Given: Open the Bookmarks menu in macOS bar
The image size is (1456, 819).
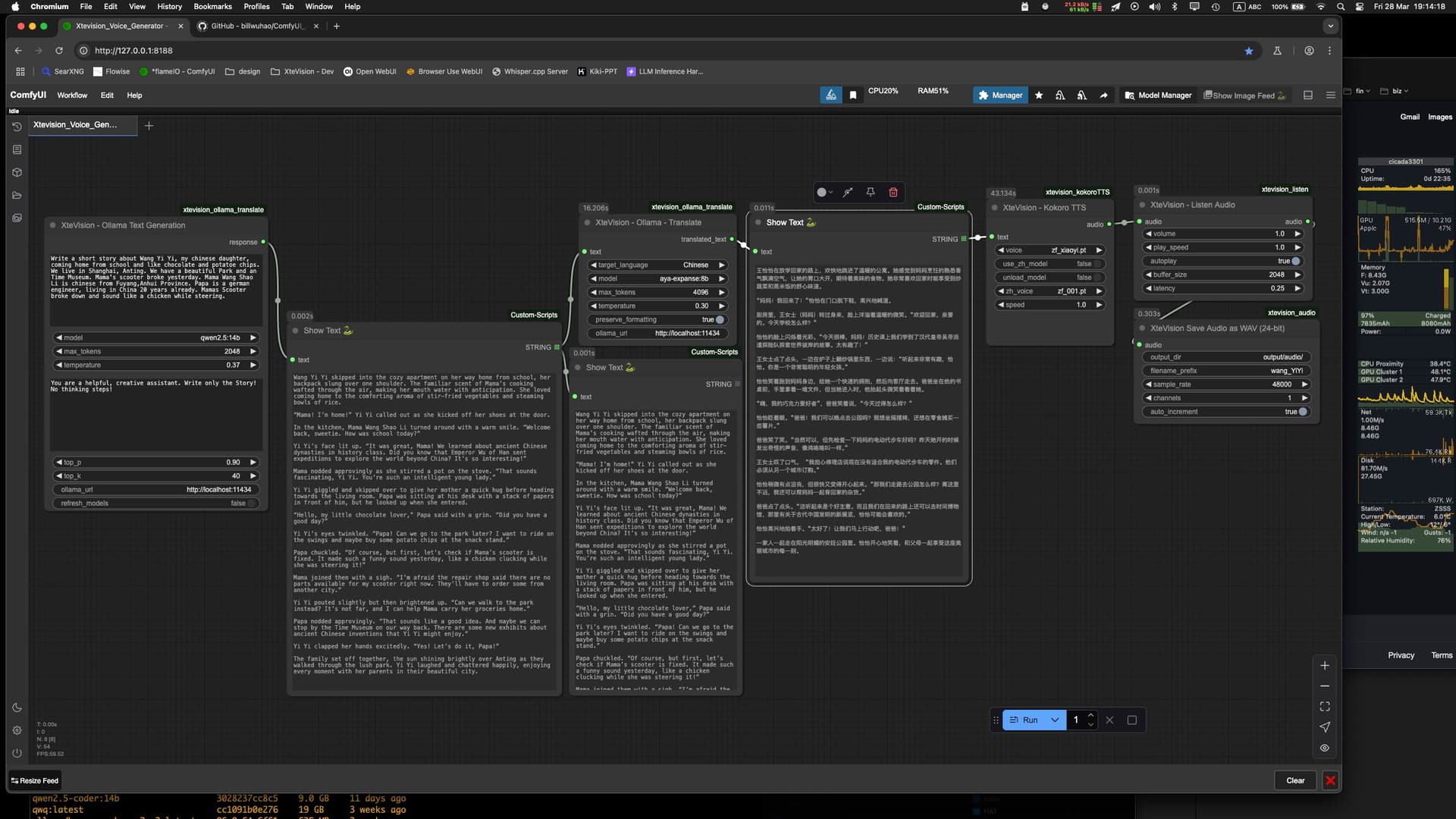Looking at the screenshot, I should [x=212, y=6].
